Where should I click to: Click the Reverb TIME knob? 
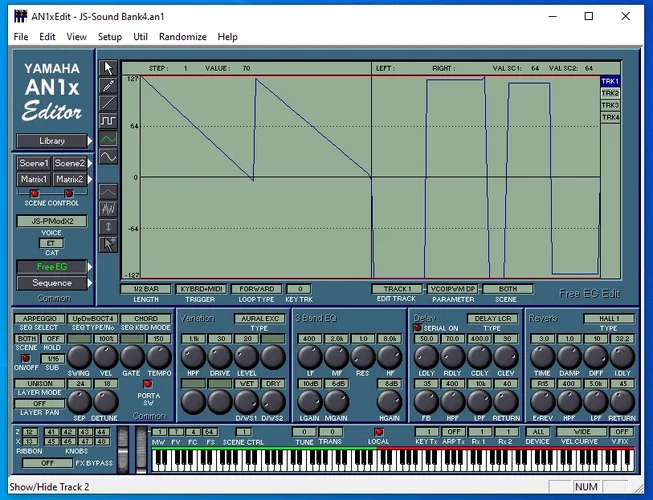click(543, 357)
